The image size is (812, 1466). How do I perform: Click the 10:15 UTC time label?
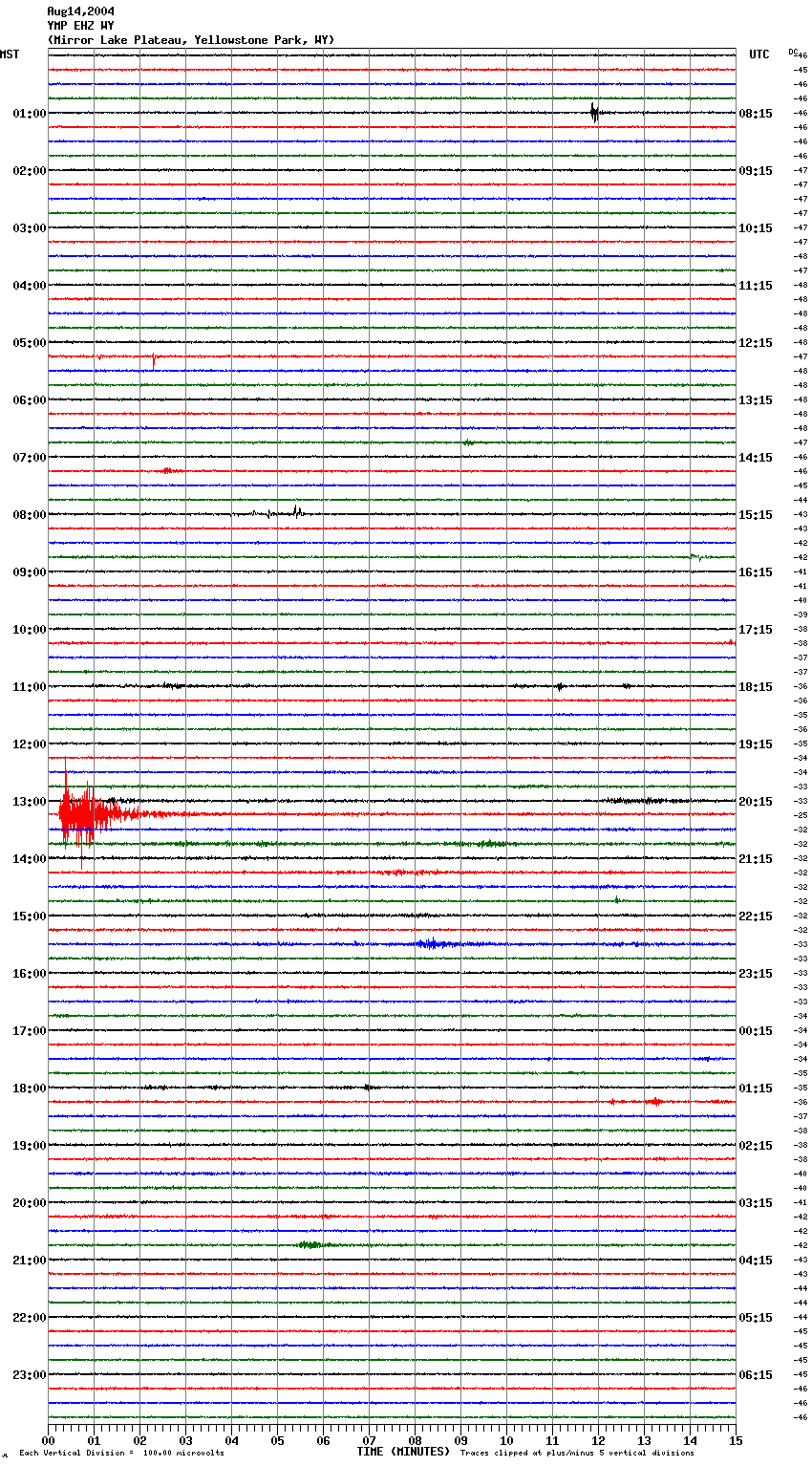[756, 228]
